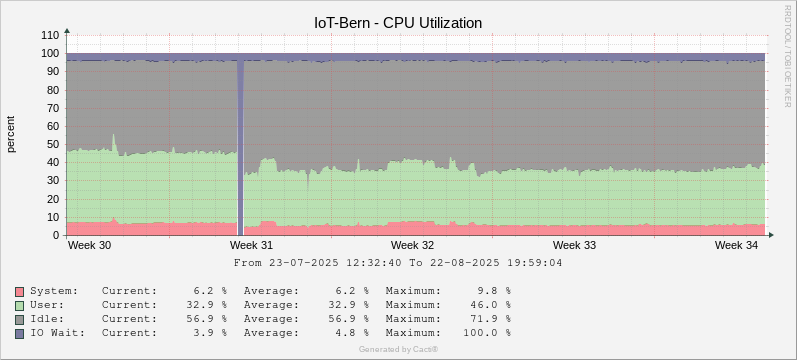Viewport: 797px width, 360px height.
Task: Click the green User legend swatch
Action: (20, 306)
